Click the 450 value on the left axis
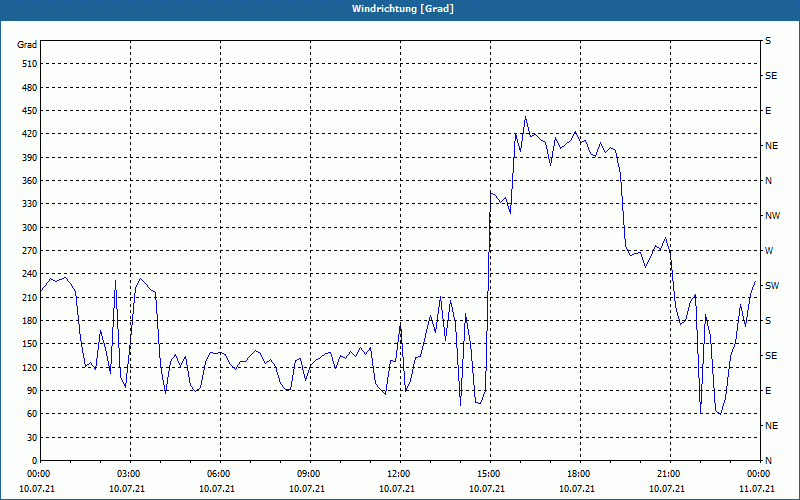Image resolution: width=800 pixels, height=500 pixels. (30, 111)
